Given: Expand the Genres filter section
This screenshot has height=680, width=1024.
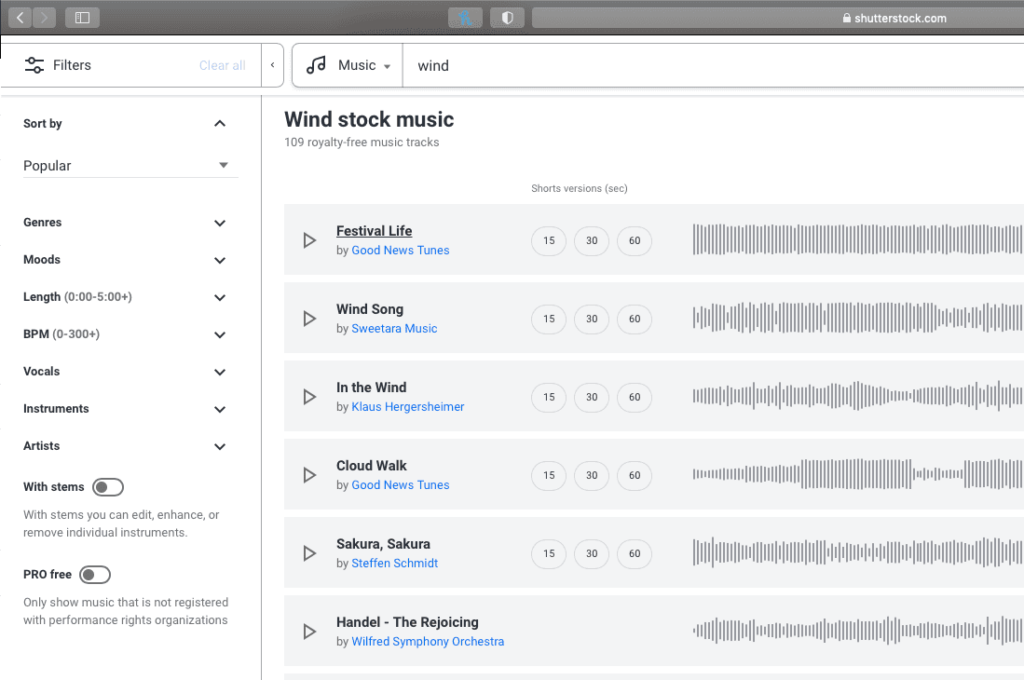Looking at the screenshot, I should (x=219, y=223).
